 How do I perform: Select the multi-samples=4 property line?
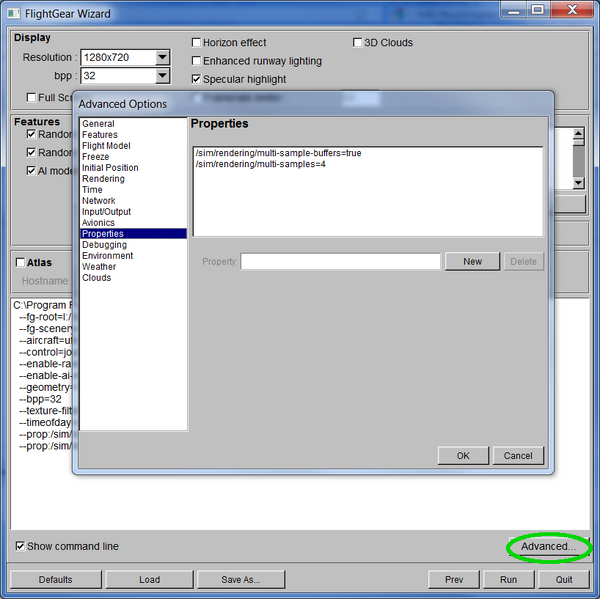tap(260, 164)
